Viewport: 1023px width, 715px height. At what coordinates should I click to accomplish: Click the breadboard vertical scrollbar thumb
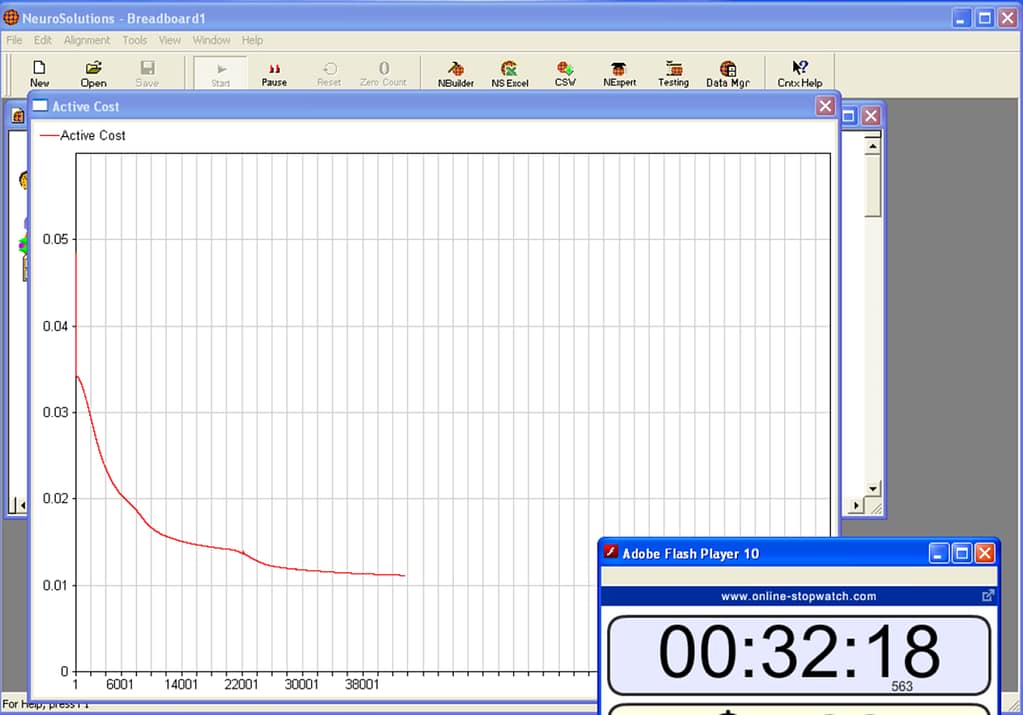pos(872,185)
